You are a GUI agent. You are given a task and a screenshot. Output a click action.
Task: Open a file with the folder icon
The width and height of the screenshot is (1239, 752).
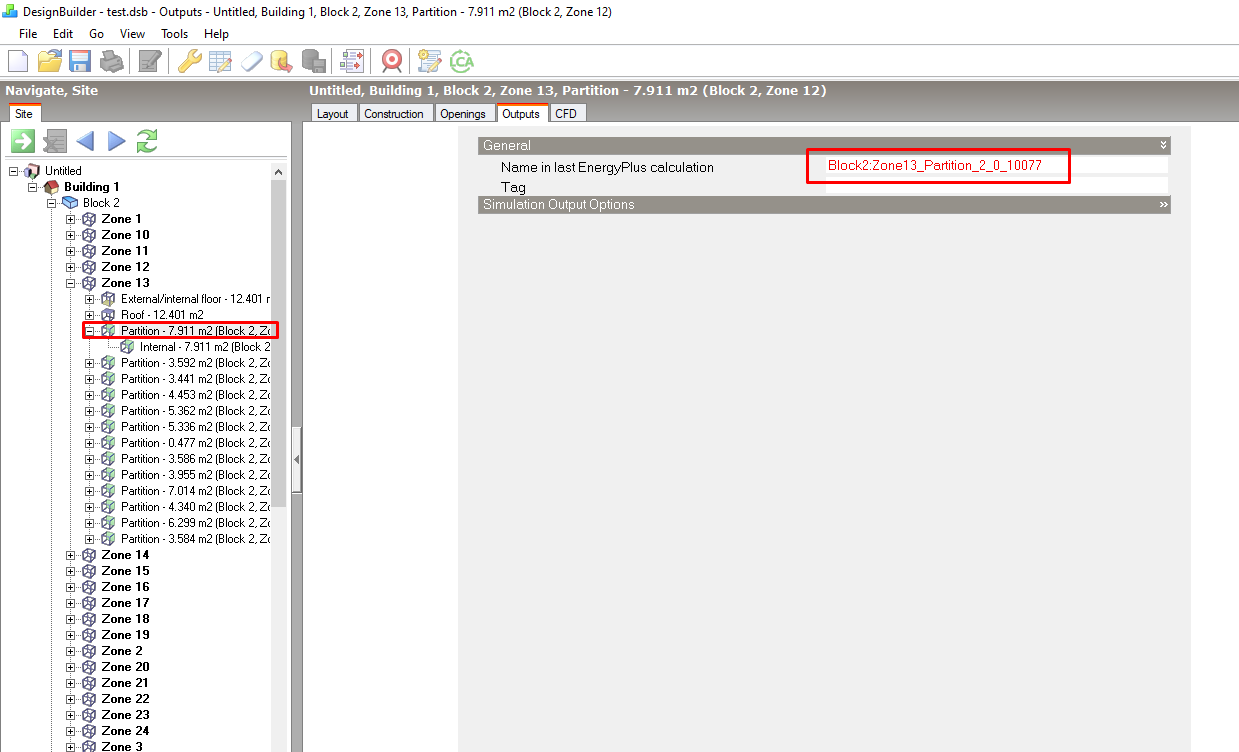50,61
